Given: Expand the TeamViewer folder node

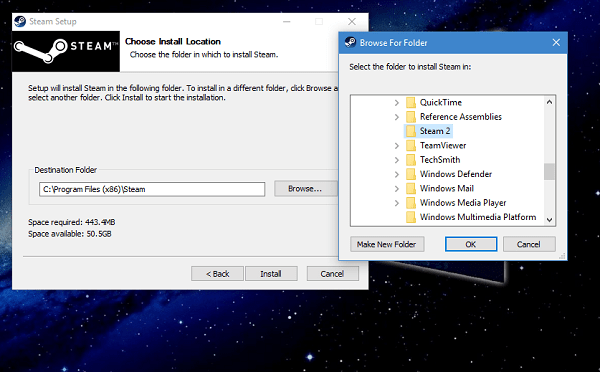Looking at the screenshot, I should [x=397, y=145].
